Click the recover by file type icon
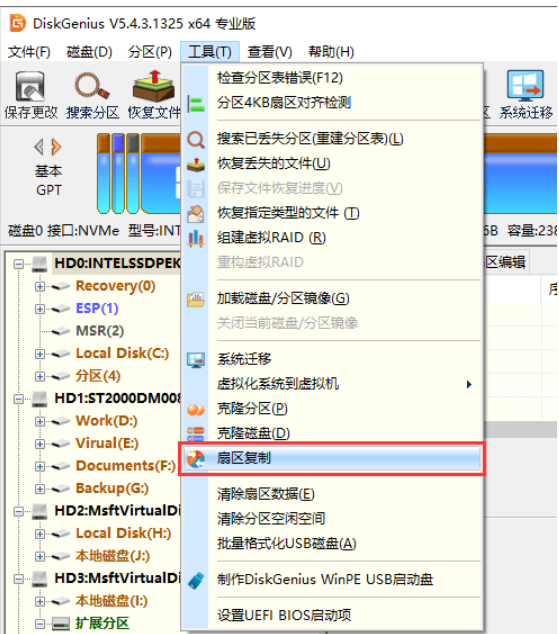Screen dimensions: 559x634 tap(196, 214)
